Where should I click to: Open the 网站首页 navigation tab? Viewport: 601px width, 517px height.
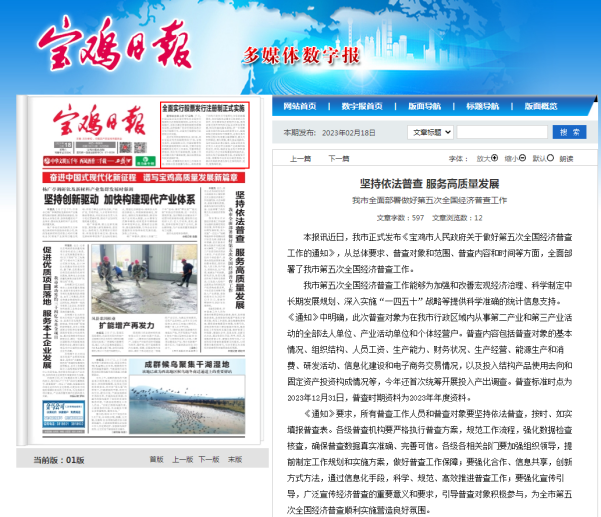tap(300, 106)
